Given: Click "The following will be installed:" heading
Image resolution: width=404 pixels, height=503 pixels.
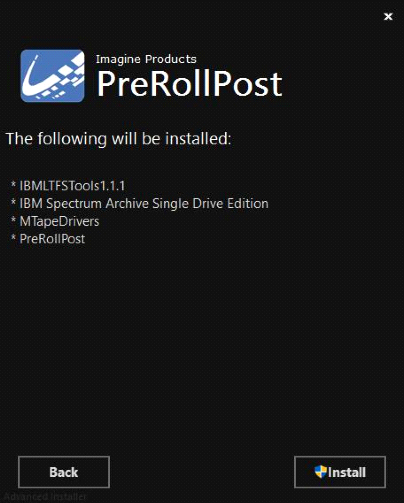Looking at the screenshot, I should [119, 139].
